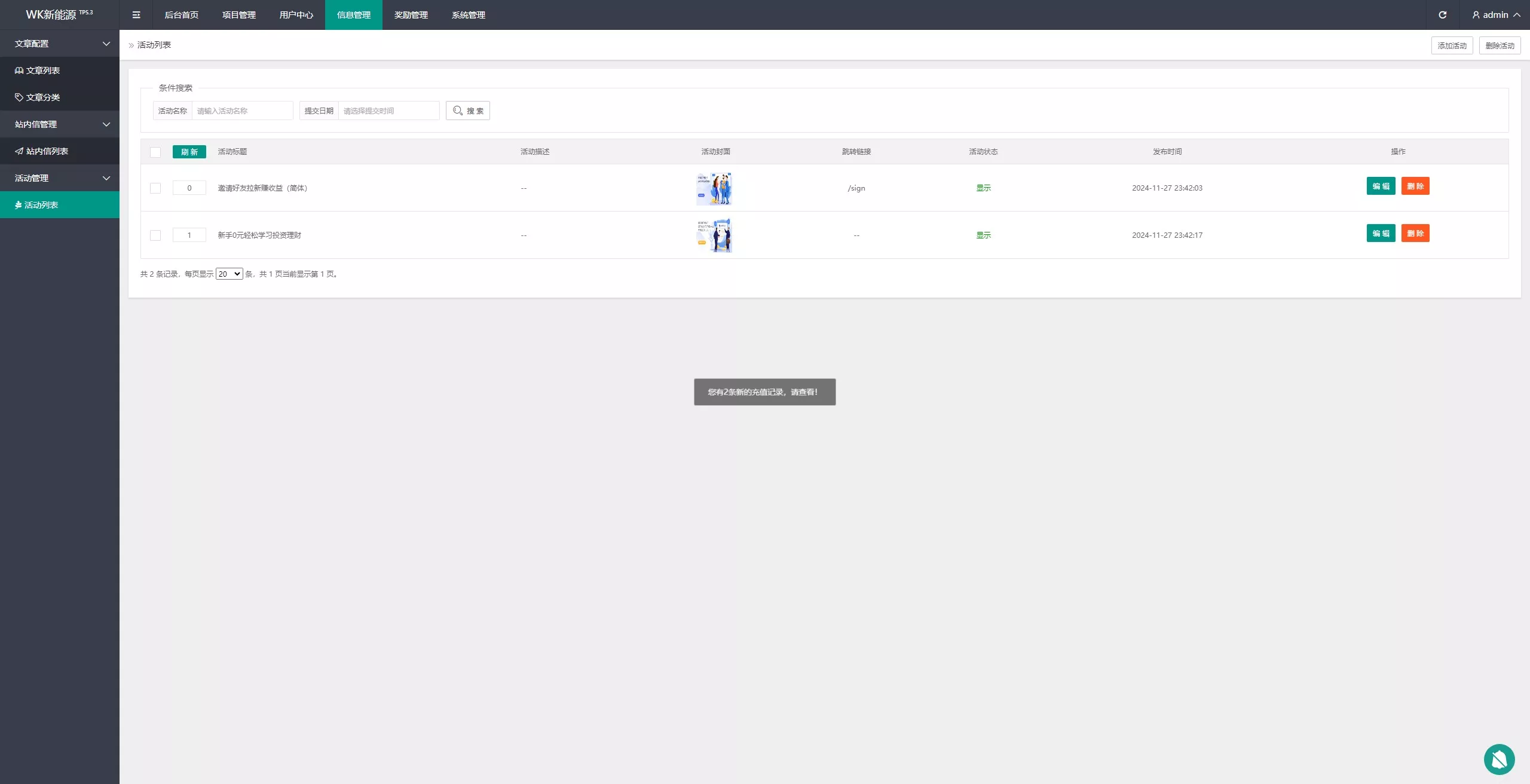Open 文章分类 with the tag icon

pyautogui.click(x=38, y=97)
